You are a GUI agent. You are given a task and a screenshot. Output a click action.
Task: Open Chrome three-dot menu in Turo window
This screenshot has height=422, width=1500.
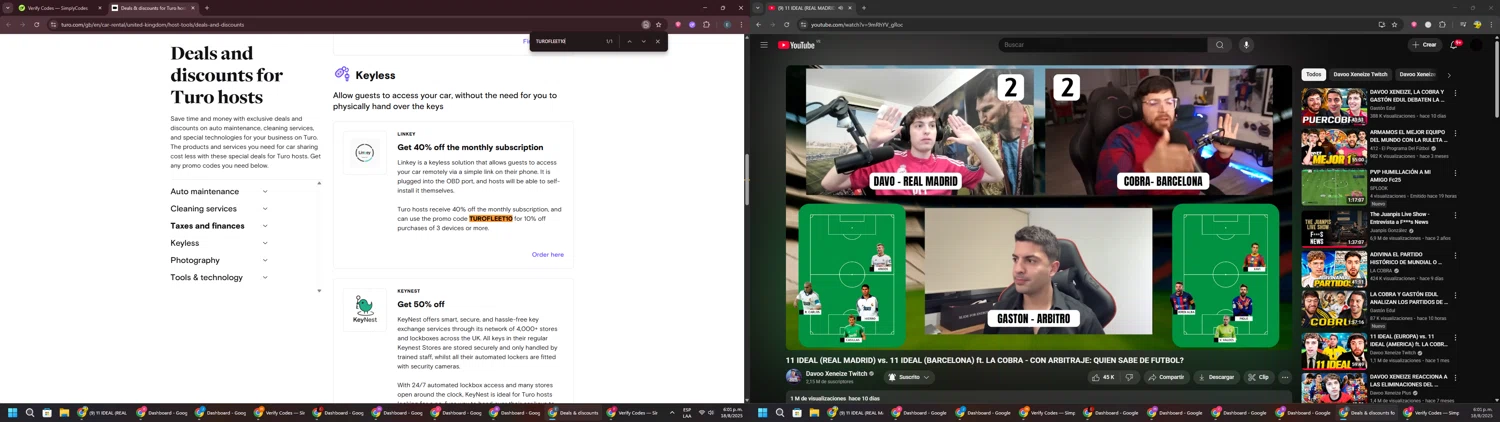tap(741, 24)
